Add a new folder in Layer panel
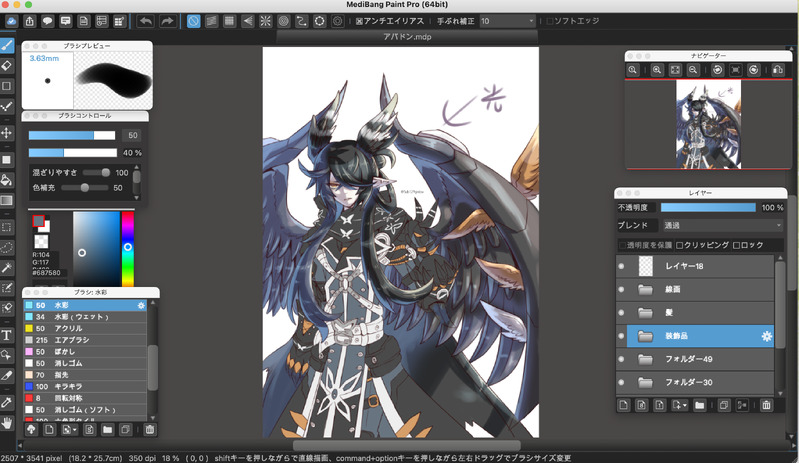This screenshot has width=799, height=463. 699,405
